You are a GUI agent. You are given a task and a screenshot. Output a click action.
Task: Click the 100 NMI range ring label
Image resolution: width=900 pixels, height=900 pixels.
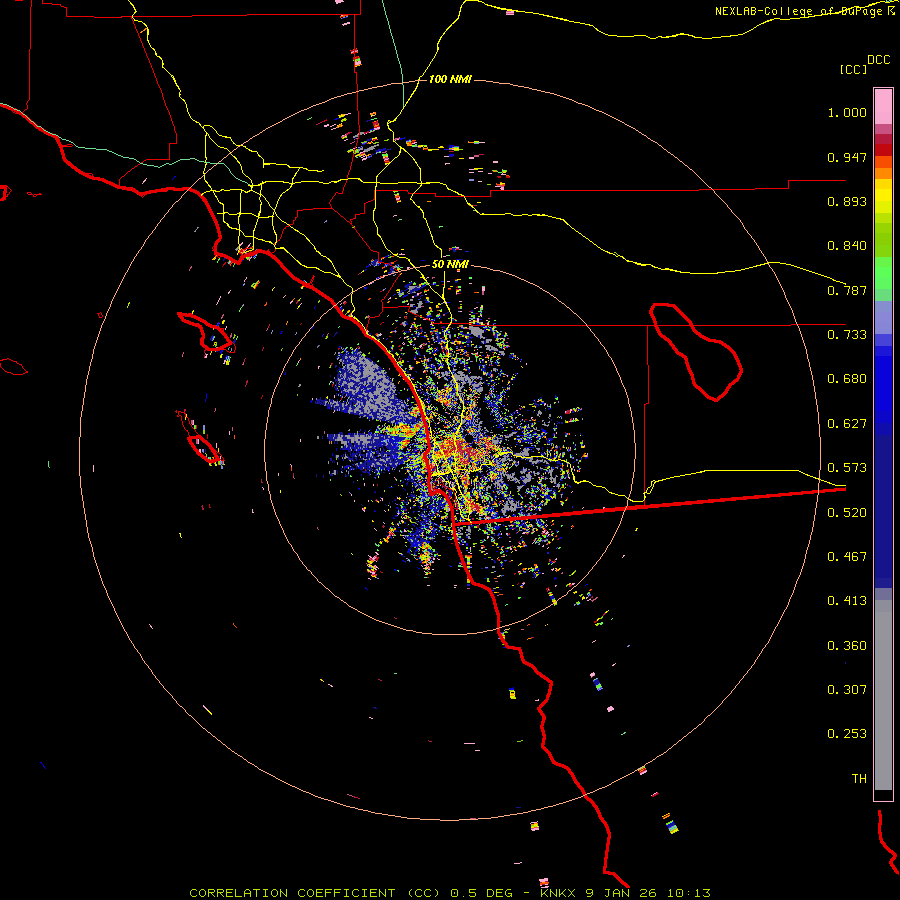450,79
